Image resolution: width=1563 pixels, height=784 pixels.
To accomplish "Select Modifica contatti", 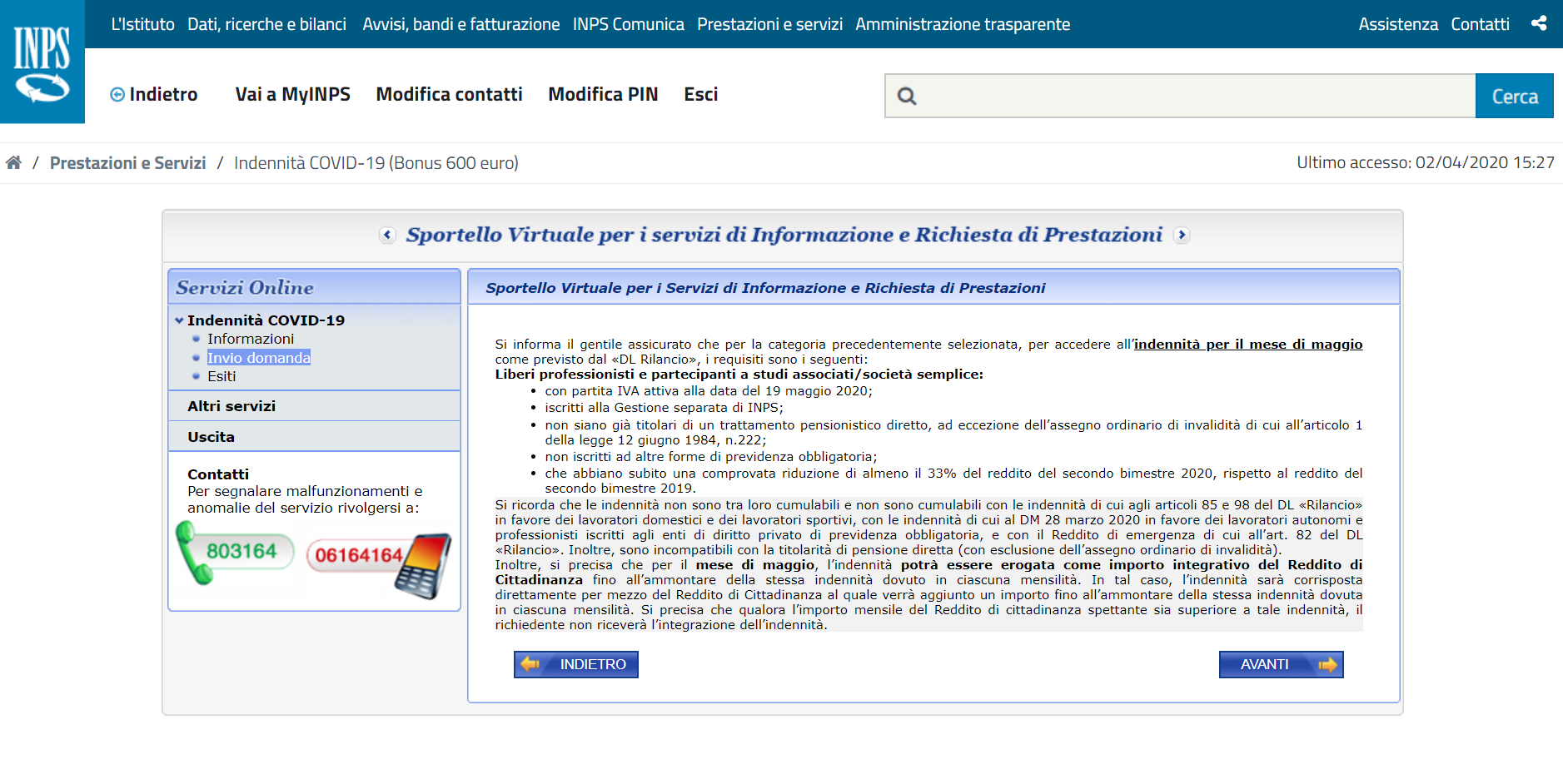I will pyautogui.click(x=450, y=94).
